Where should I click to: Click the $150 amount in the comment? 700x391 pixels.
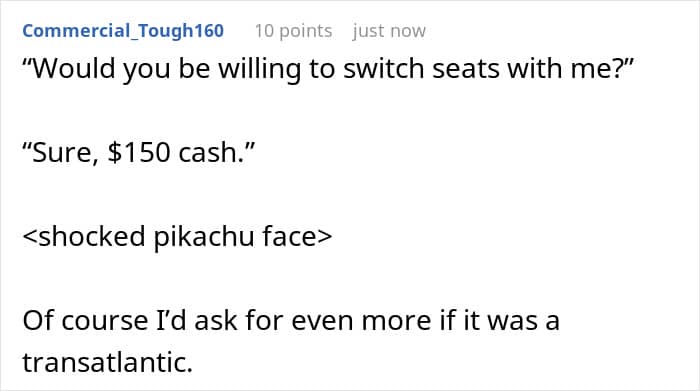click(x=139, y=153)
